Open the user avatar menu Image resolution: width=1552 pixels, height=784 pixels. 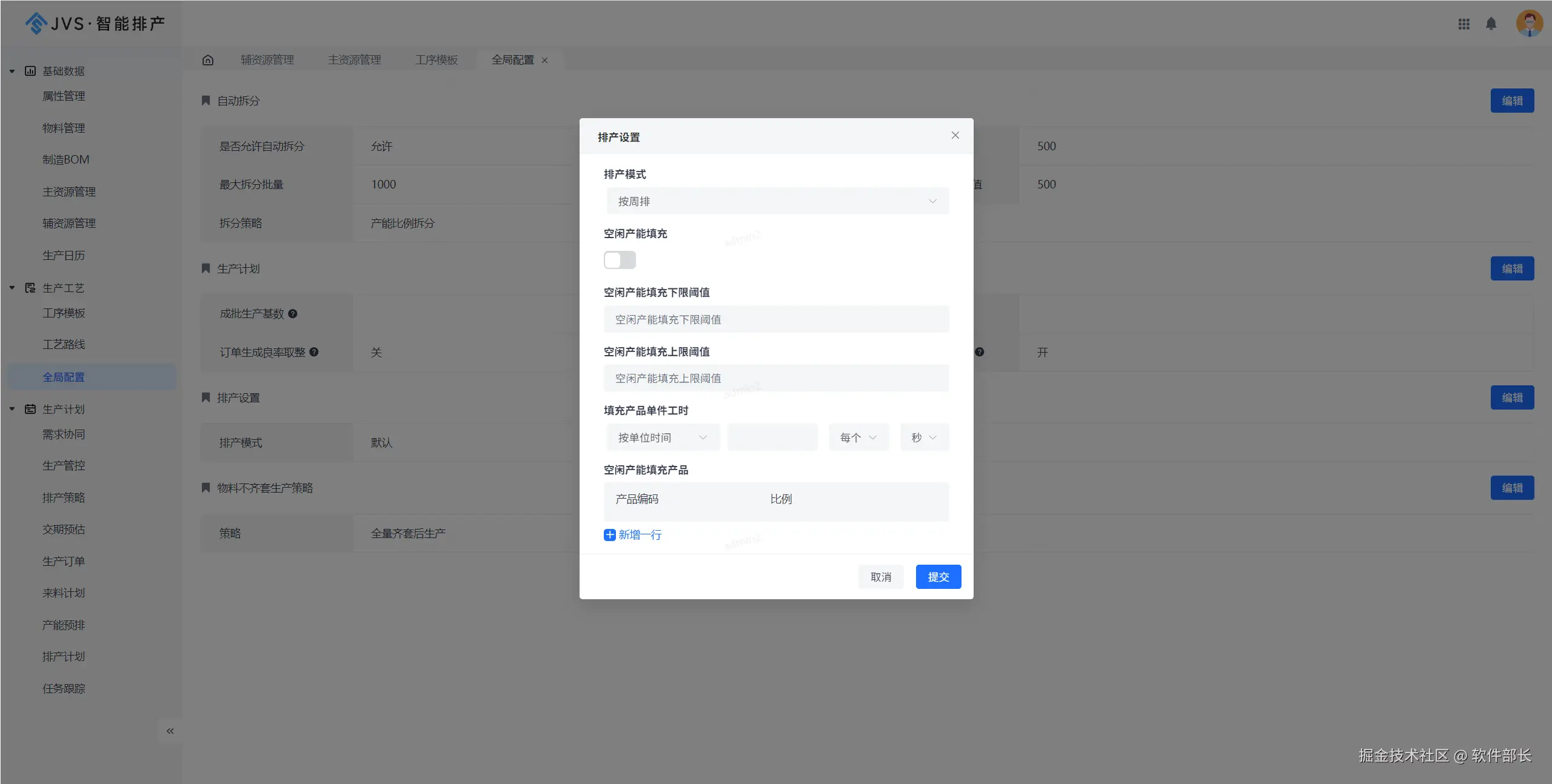(x=1529, y=24)
